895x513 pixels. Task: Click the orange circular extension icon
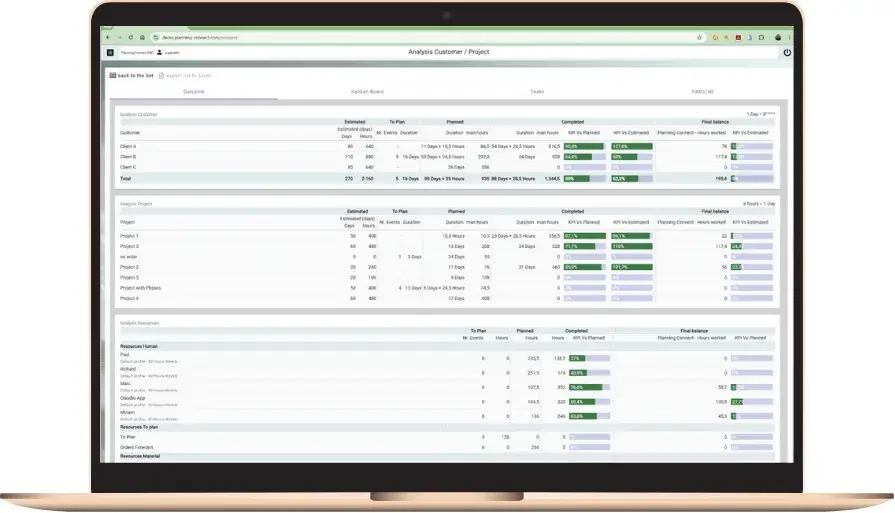(715, 38)
